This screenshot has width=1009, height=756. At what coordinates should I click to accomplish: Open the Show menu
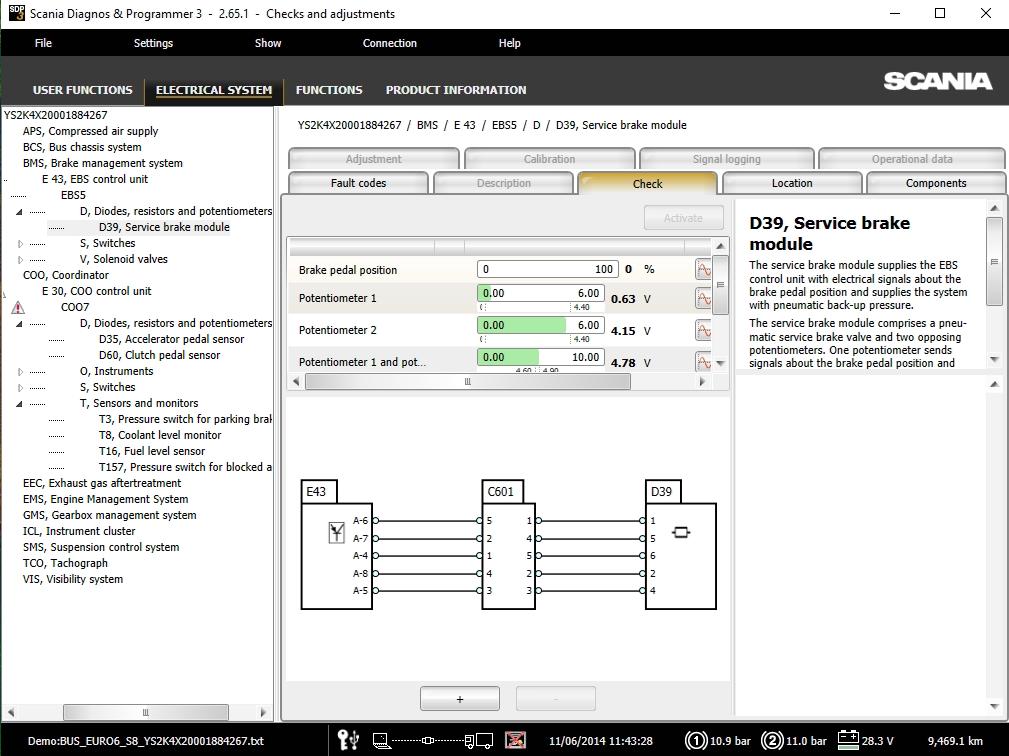point(268,43)
